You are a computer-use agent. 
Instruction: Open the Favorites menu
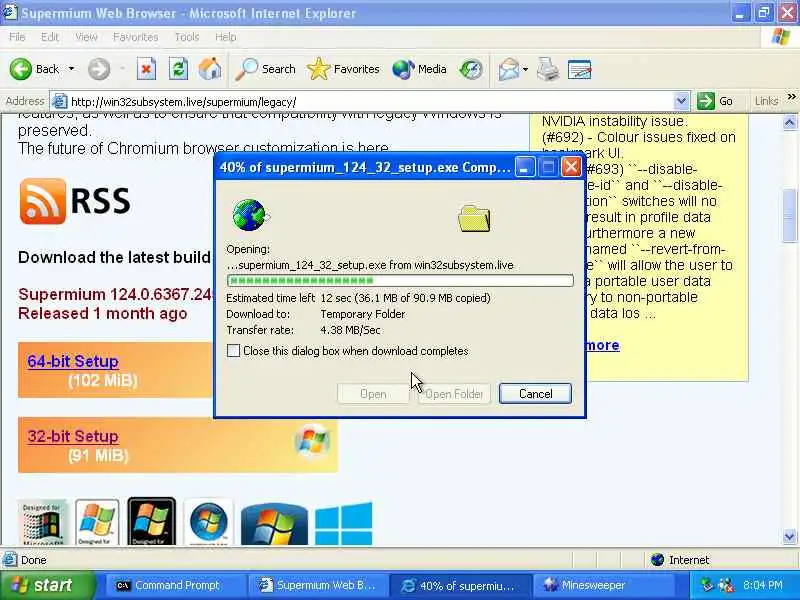136,37
